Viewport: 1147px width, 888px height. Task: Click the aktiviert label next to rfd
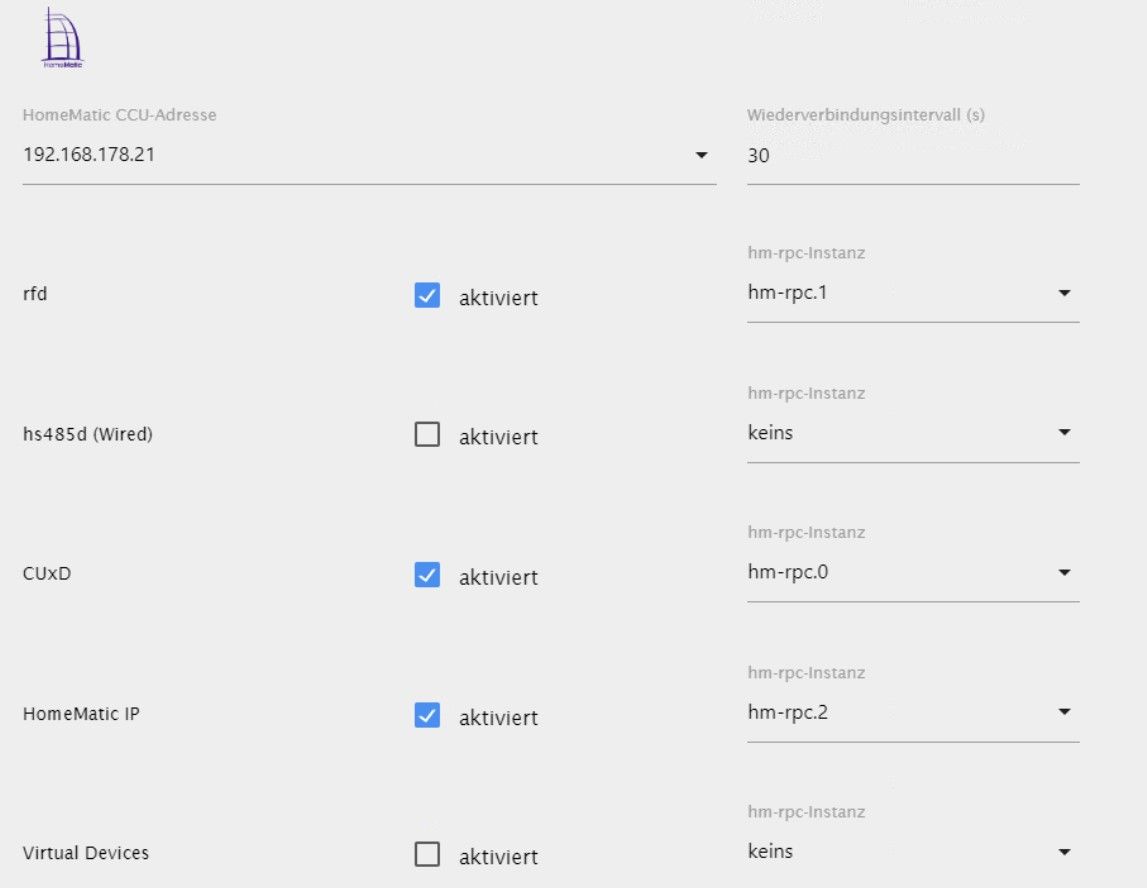click(498, 298)
